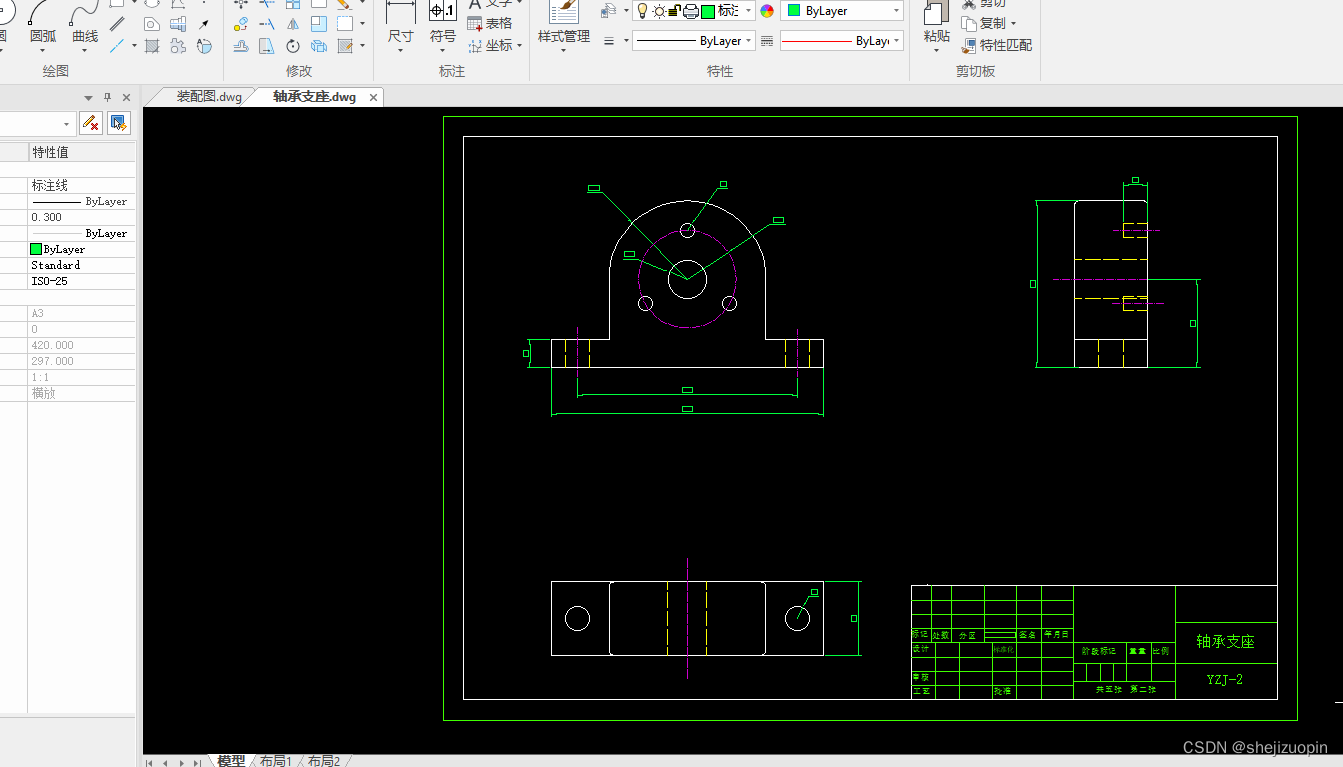
Task: Expand the 尺寸 dropdown arrow
Action: coord(400,50)
